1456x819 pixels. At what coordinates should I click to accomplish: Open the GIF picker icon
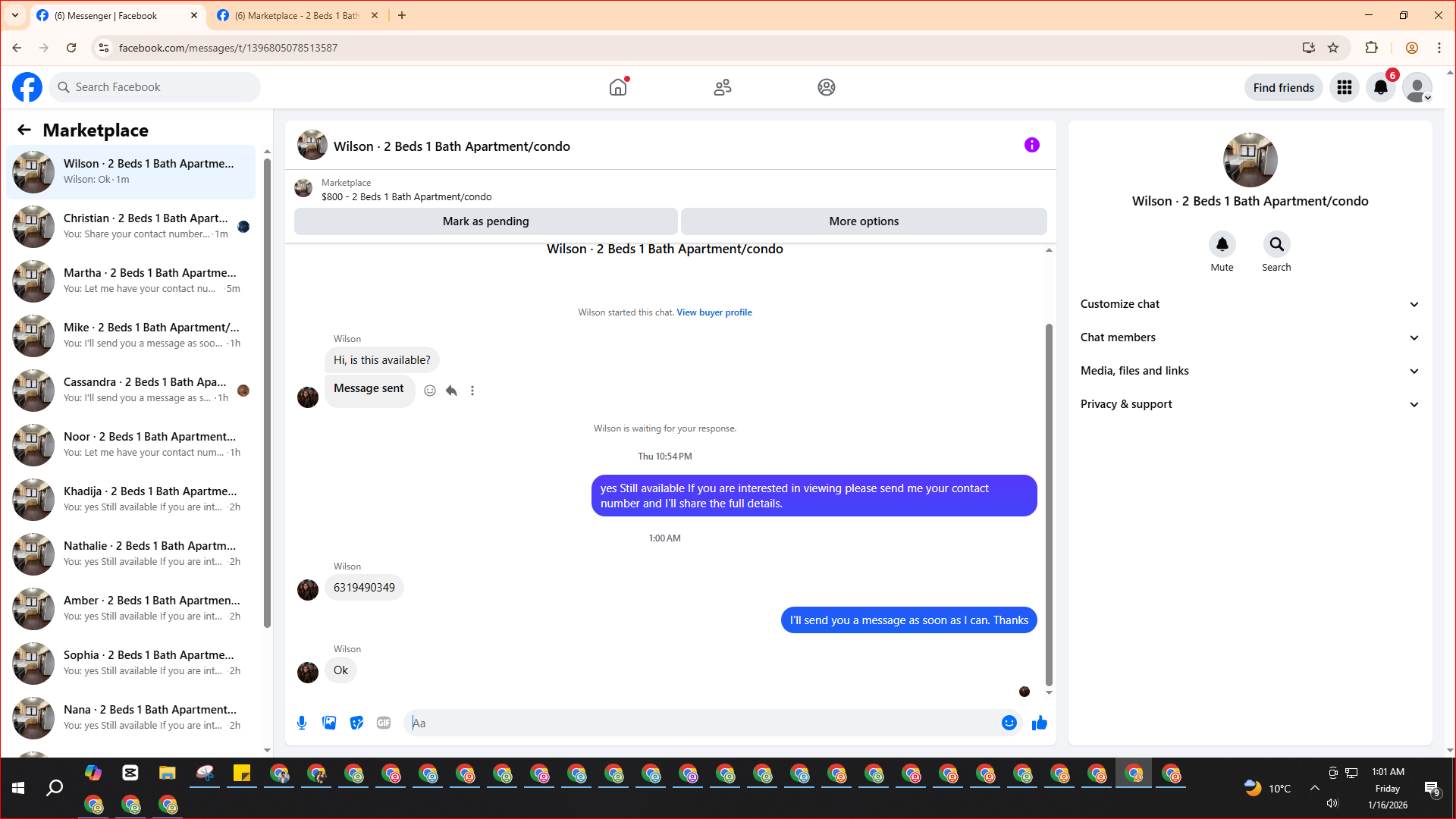[384, 723]
